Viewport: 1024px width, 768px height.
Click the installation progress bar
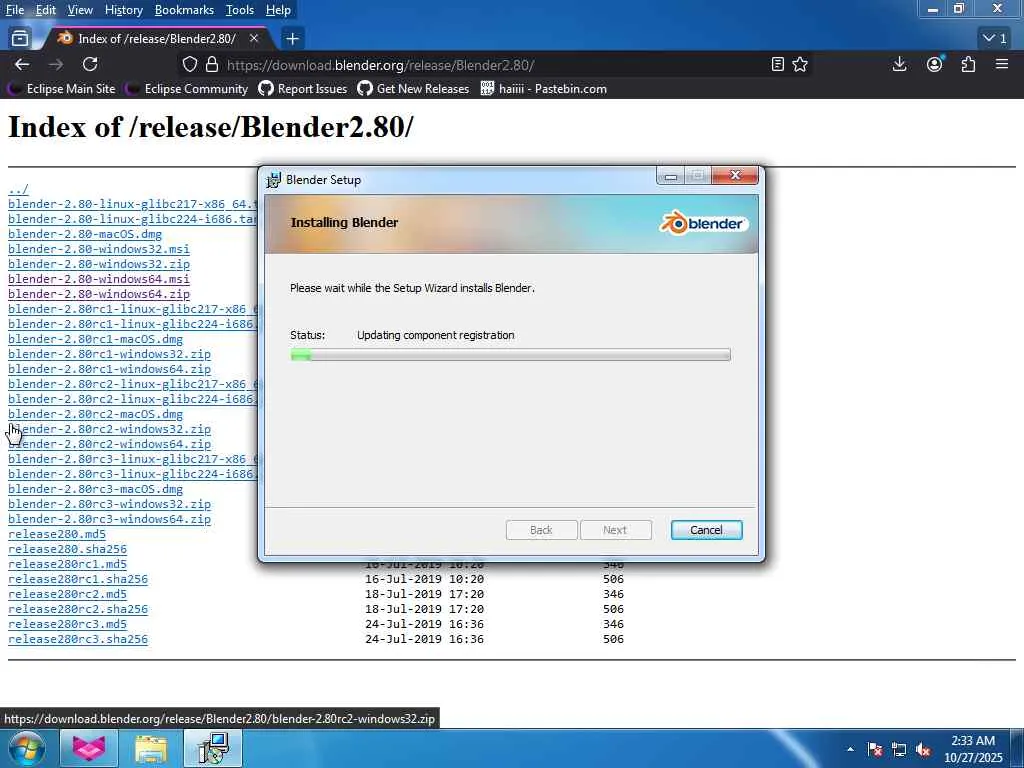tap(510, 355)
